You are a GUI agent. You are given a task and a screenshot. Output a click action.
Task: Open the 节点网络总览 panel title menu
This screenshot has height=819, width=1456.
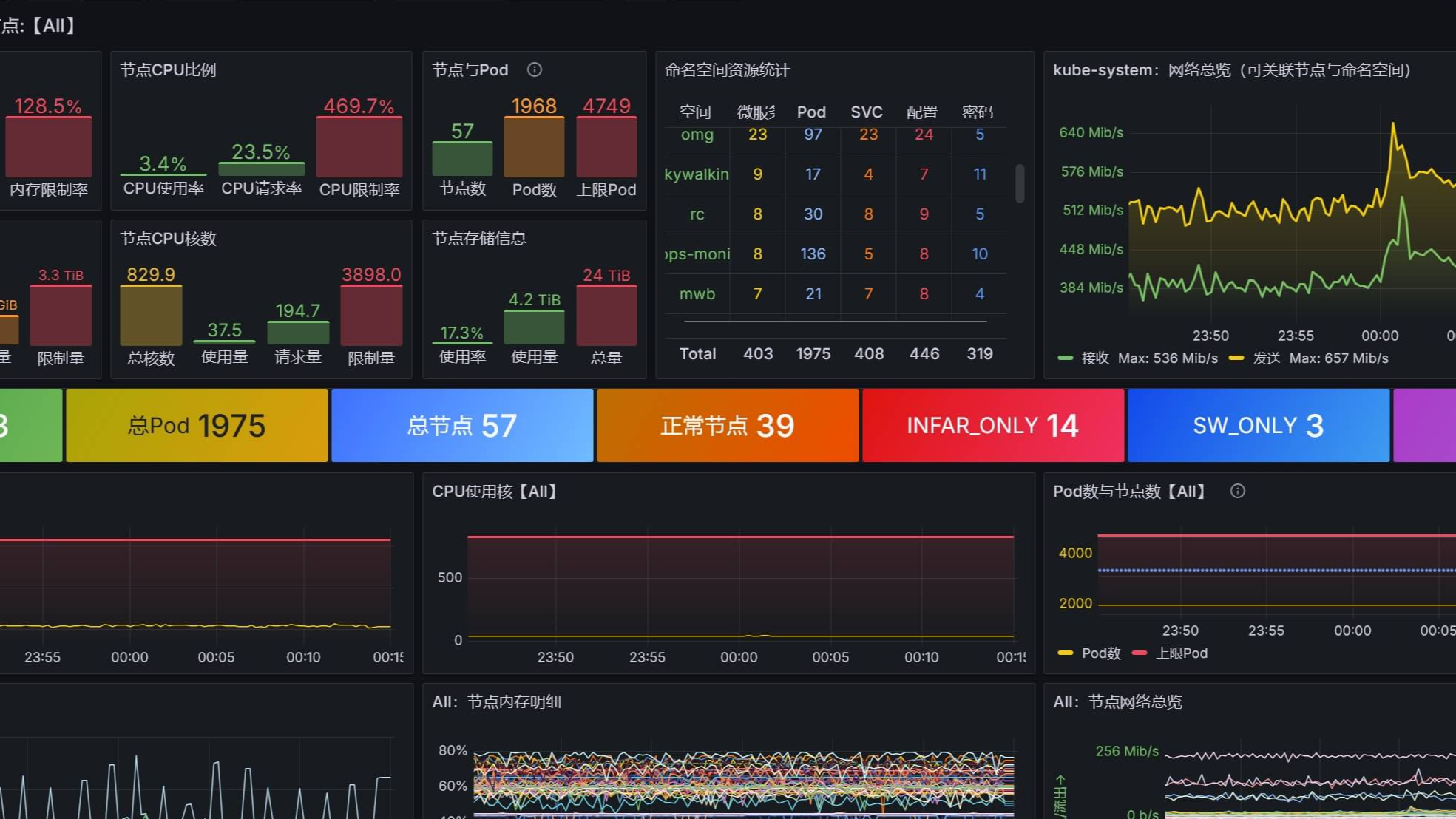1118,701
